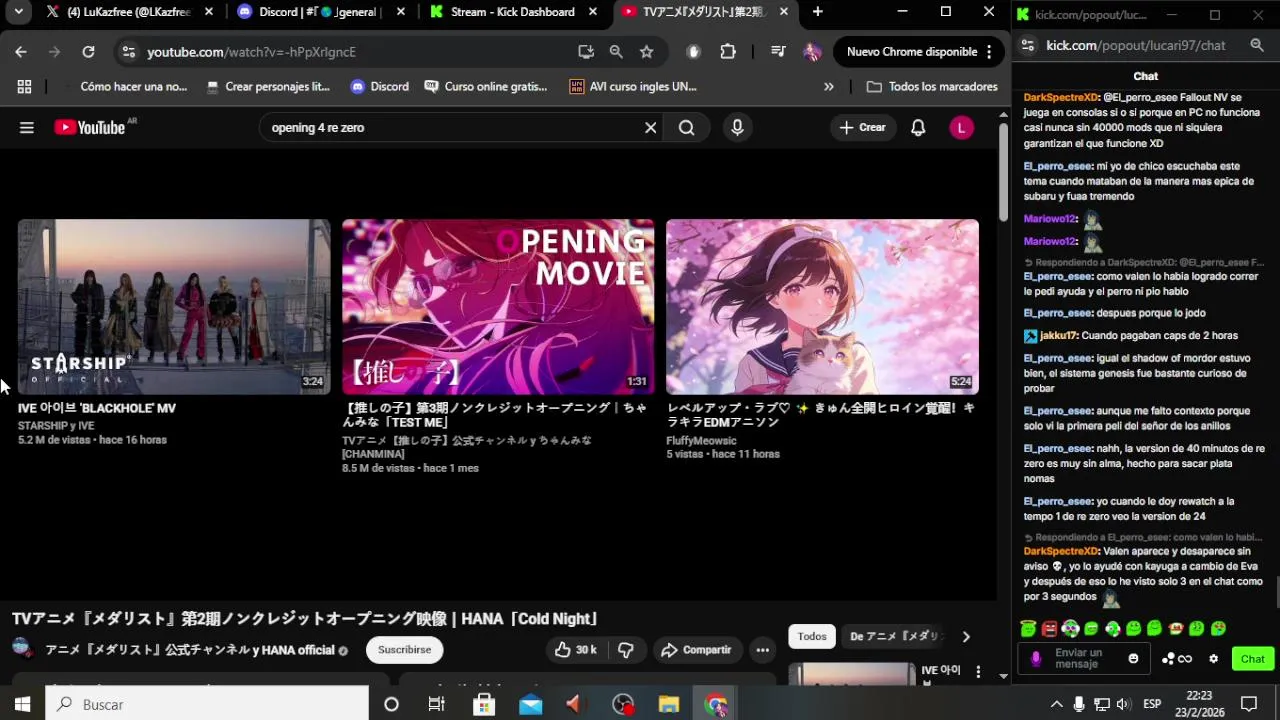Open Task View in the taskbar
1280x720 pixels.
436,704
